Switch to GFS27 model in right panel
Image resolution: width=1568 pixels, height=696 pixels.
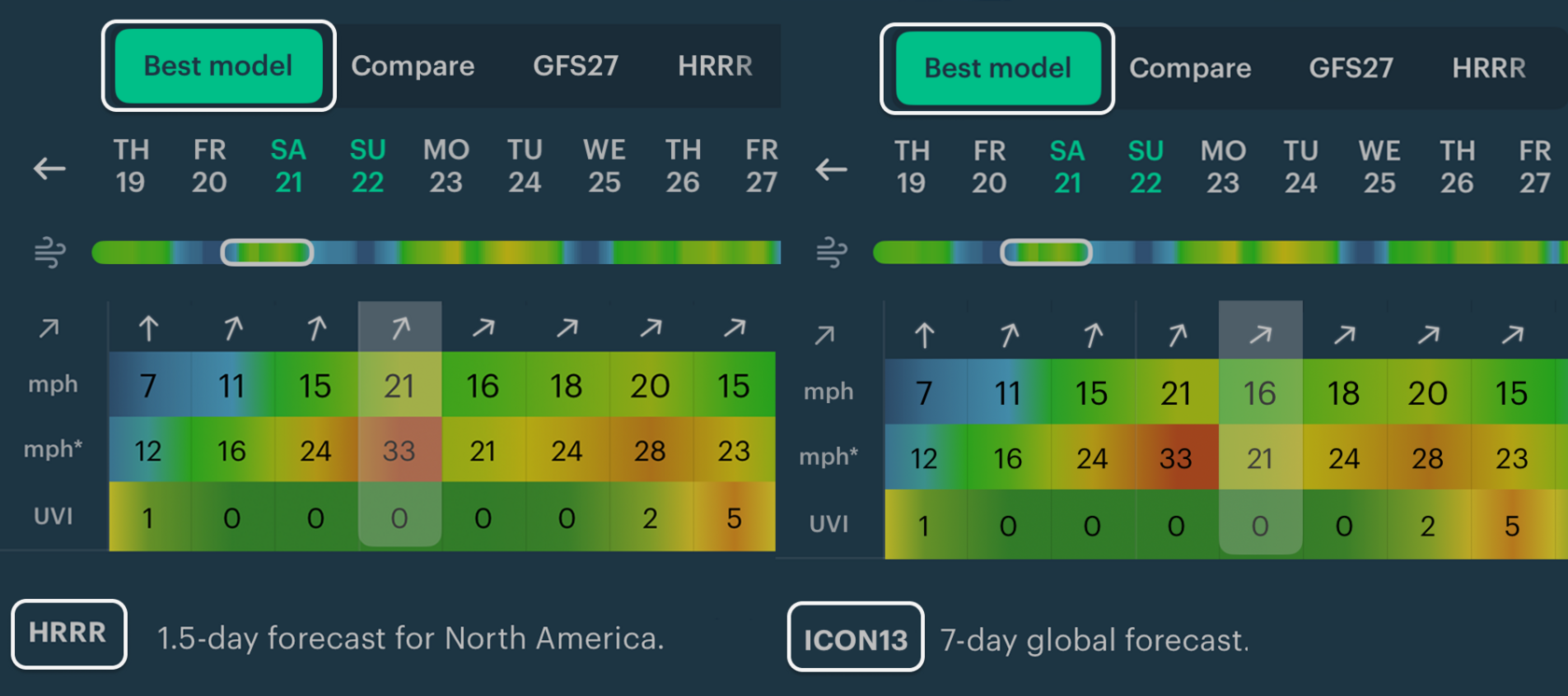[1351, 68]
